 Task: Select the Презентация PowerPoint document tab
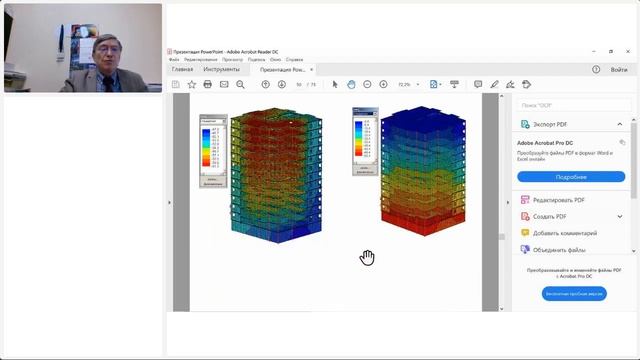pos(282,70)
